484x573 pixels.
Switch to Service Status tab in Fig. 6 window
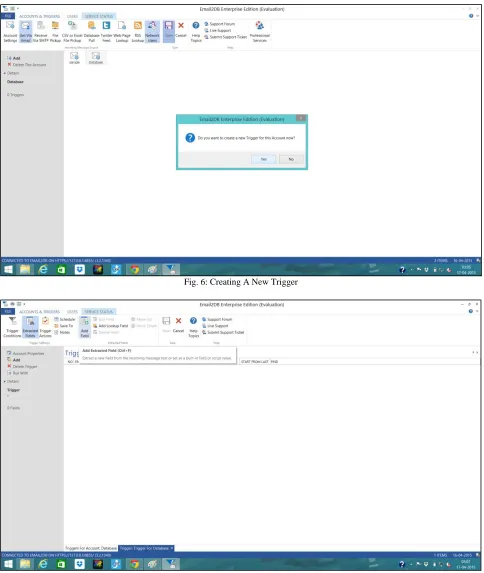[x=99, y=16]
